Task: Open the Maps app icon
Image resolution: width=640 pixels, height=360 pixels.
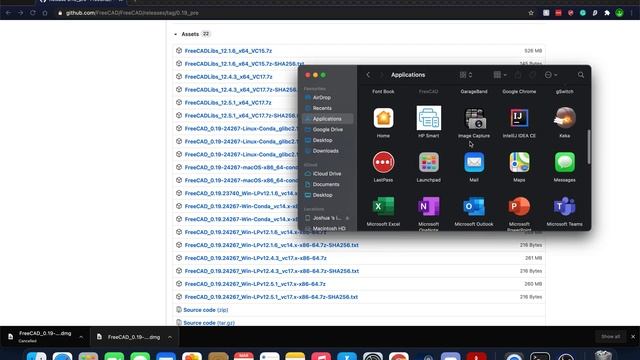Action: point(519,162)
